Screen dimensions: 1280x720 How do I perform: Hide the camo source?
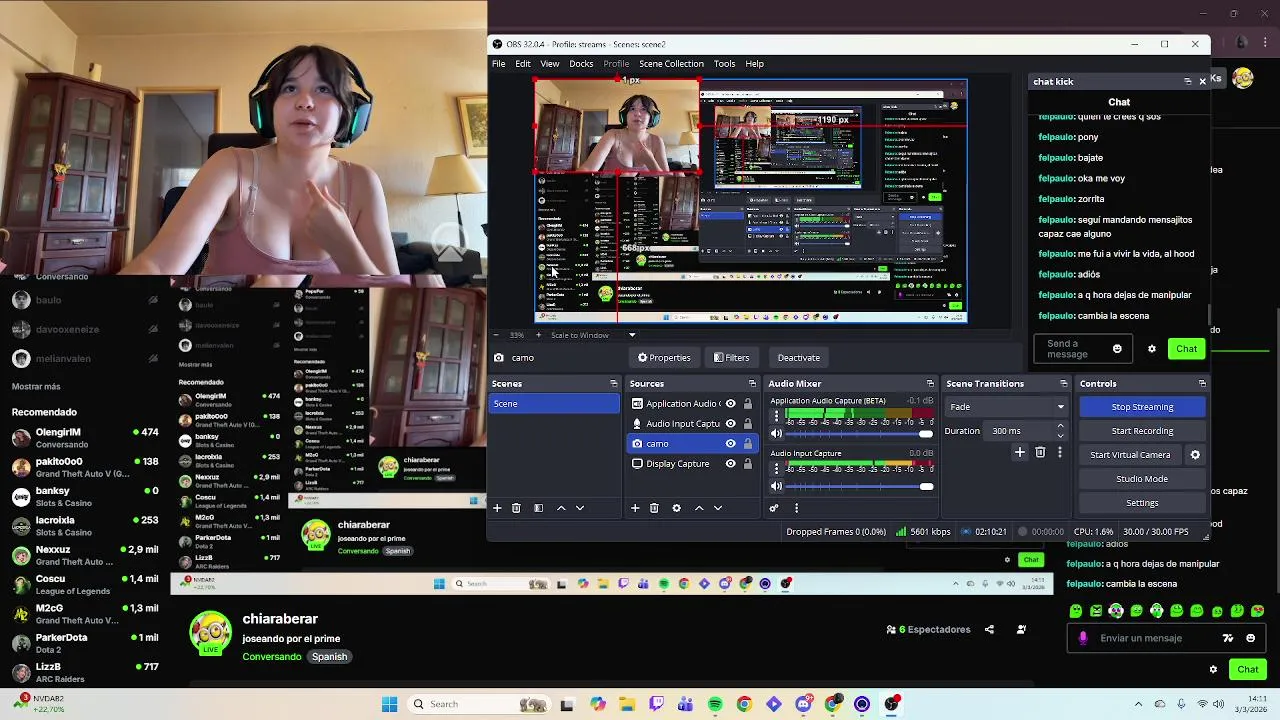(x=731, y=444)
